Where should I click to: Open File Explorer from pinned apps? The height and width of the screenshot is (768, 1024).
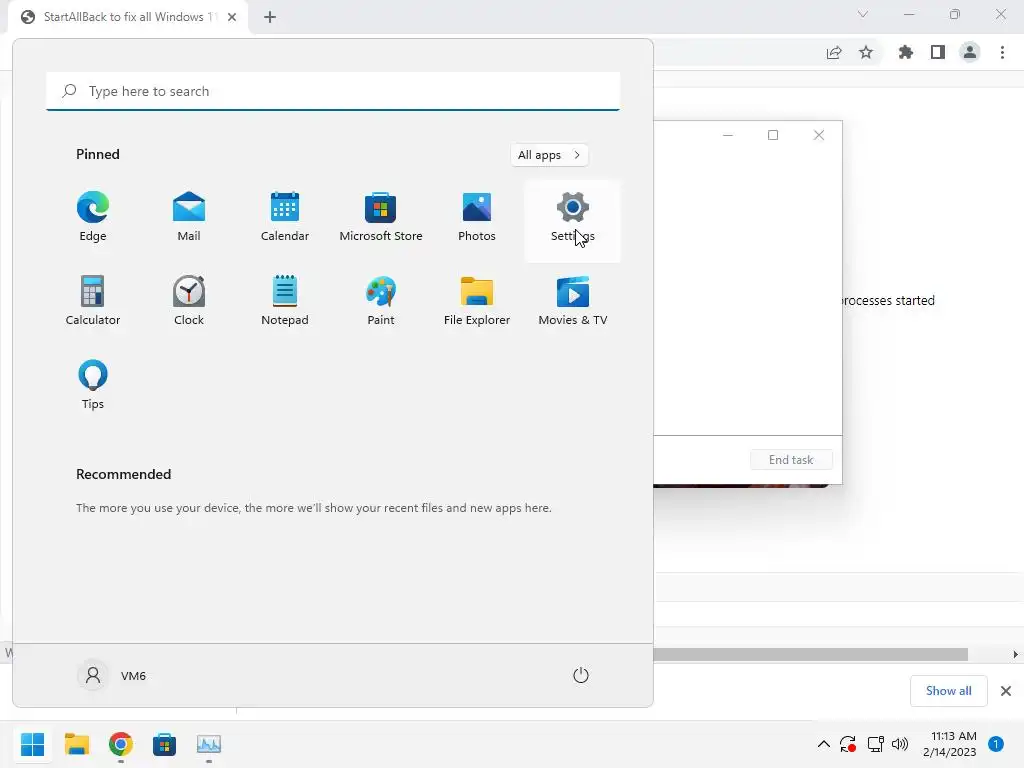477,301
